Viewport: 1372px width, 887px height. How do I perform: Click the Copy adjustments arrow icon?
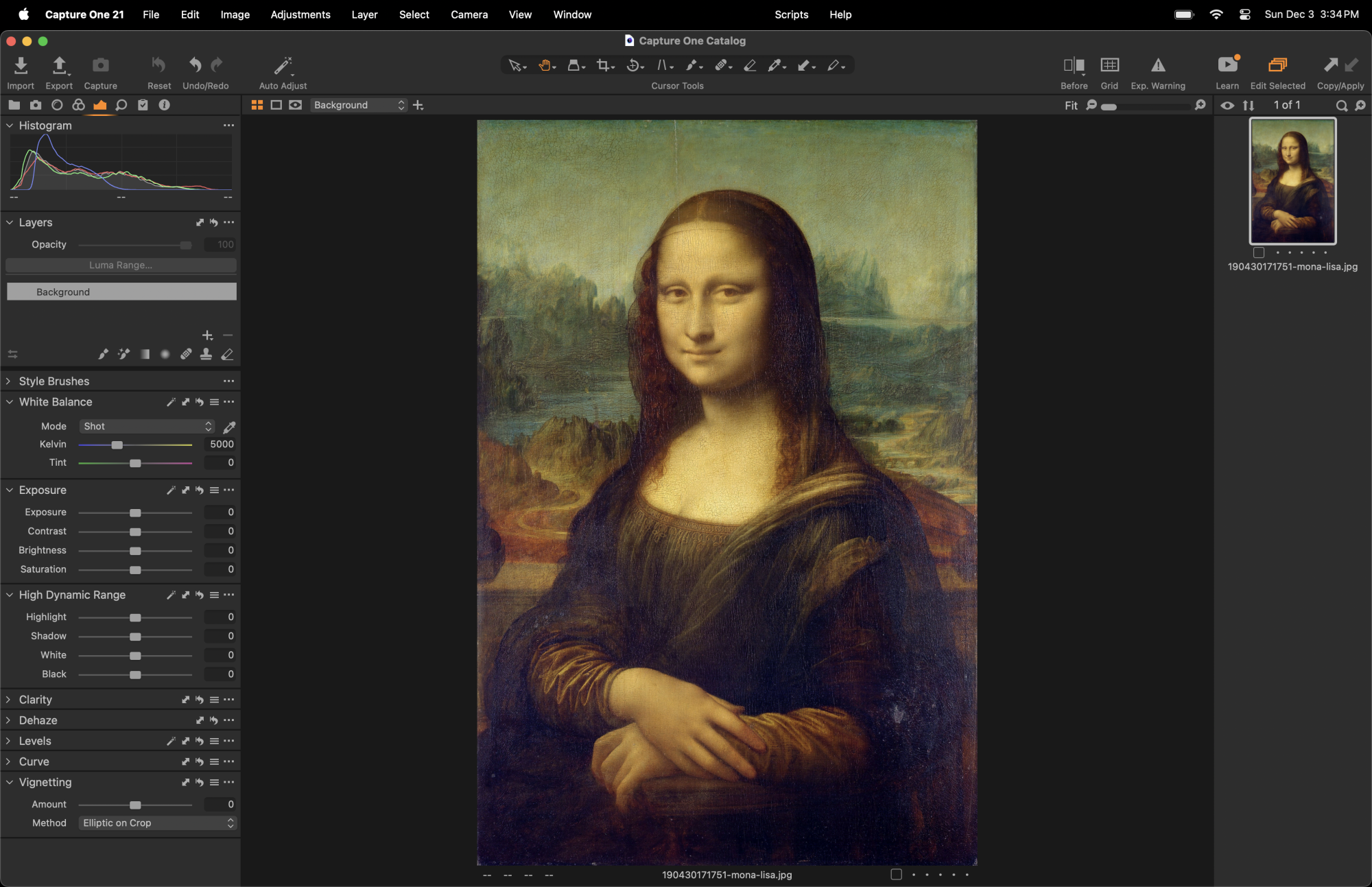pos(1331,65)
